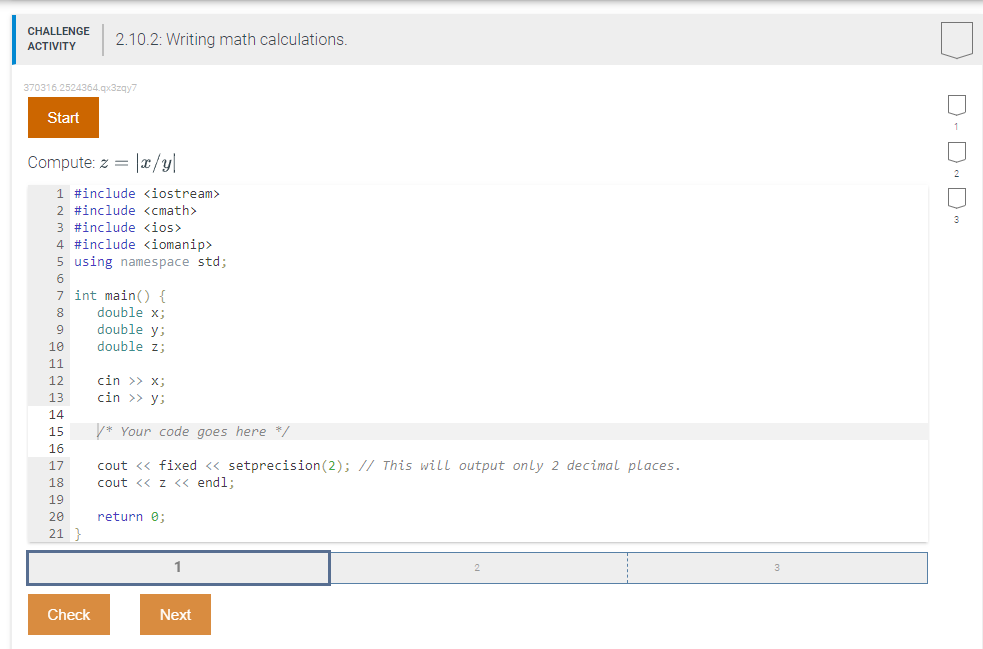Click the 'cout << z << endl;' line
The height and width of the screenshot is (649, 983).
click(x=166, y=482)
